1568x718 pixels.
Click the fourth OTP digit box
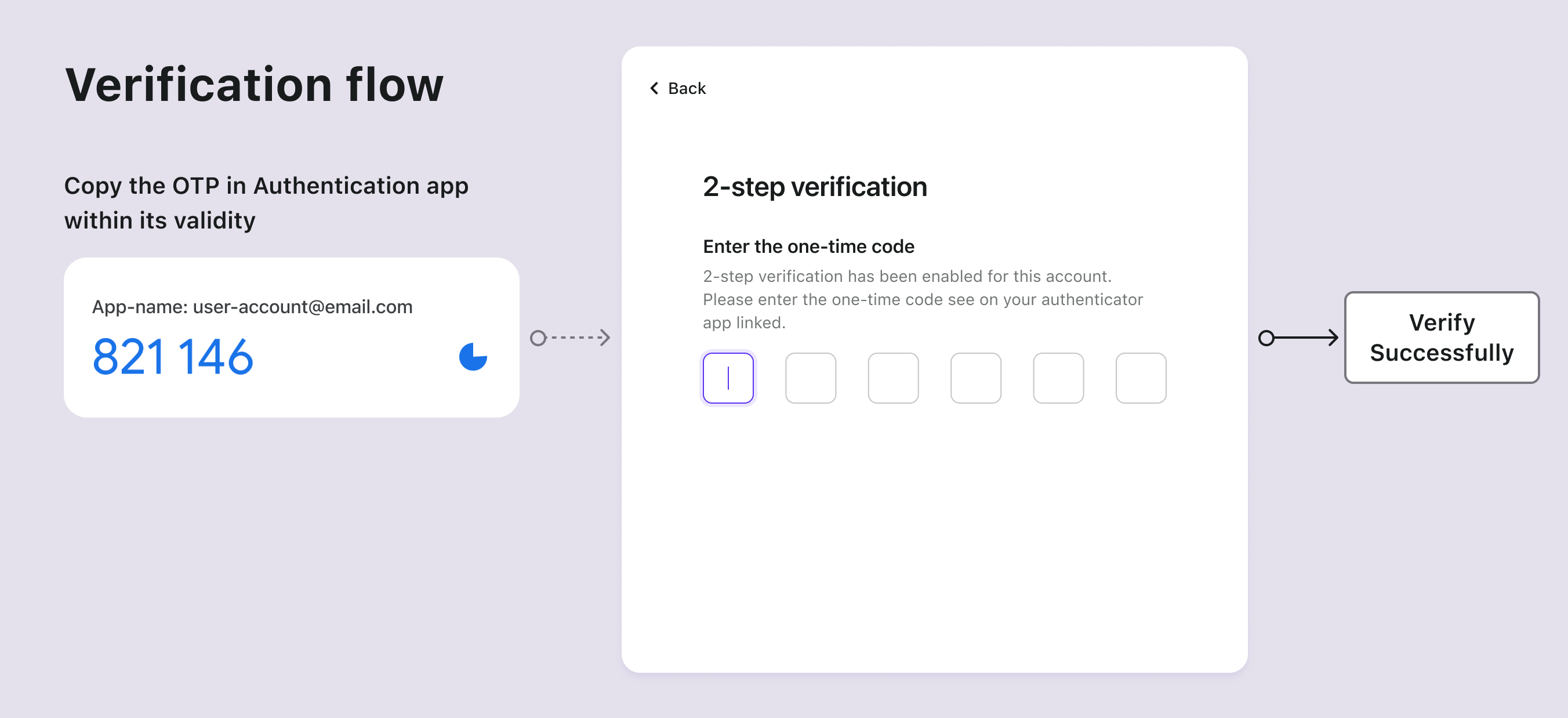click(x=975, y=377)
